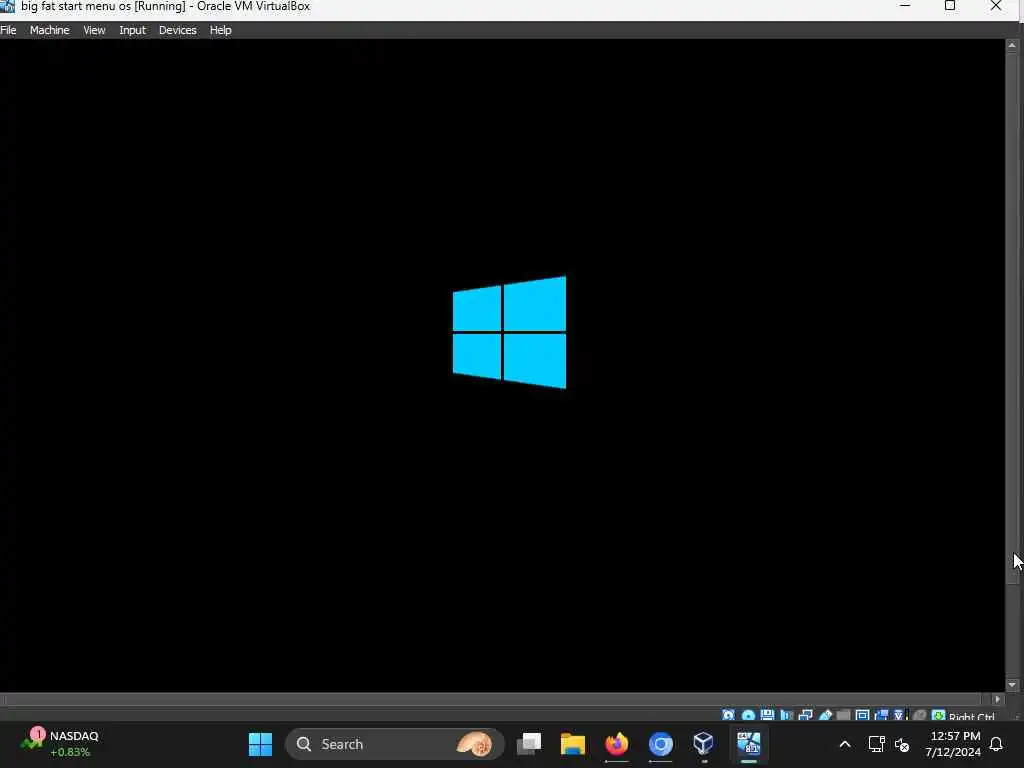Open the File menu in VirtualBox

coord(8,30)
